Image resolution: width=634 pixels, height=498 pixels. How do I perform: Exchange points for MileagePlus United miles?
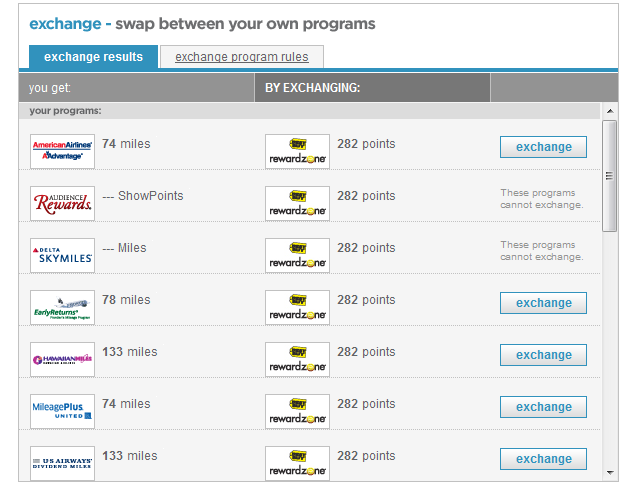543,407
